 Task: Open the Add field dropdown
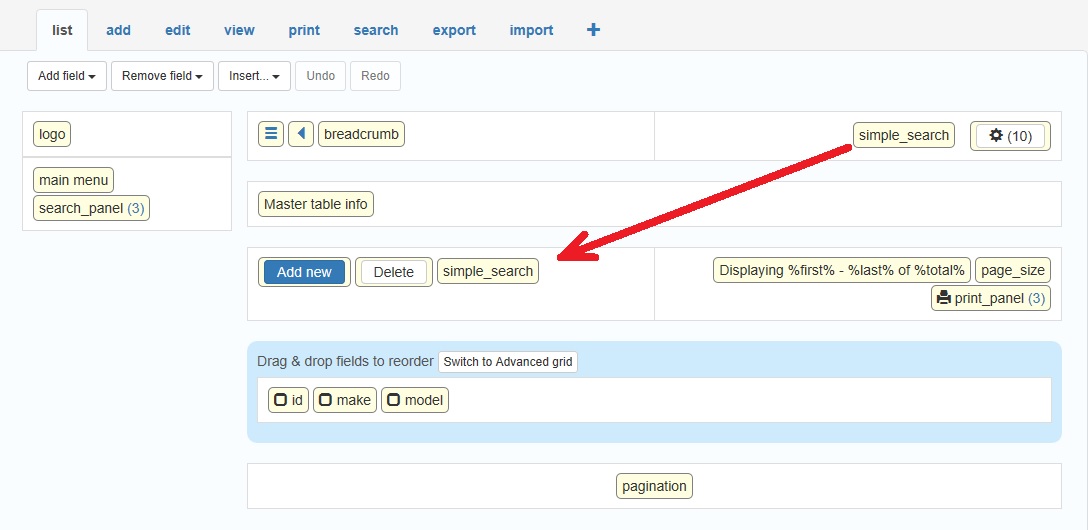click(67, 76)
